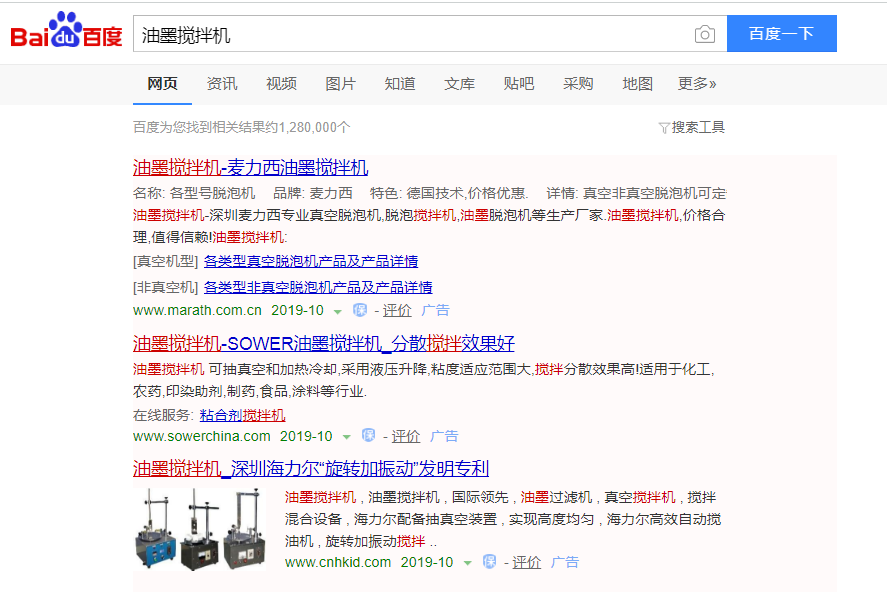Viewport: 887px width, 592px height.
Task: Open 搜索工具 options
Action: click(x=697, y=128)
